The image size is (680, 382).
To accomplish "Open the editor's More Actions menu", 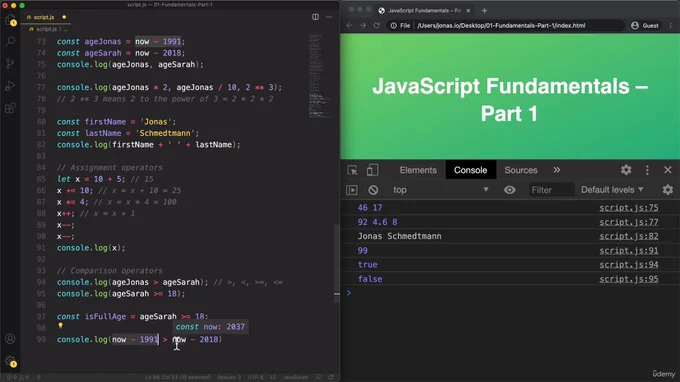I will tap(329, 17).
